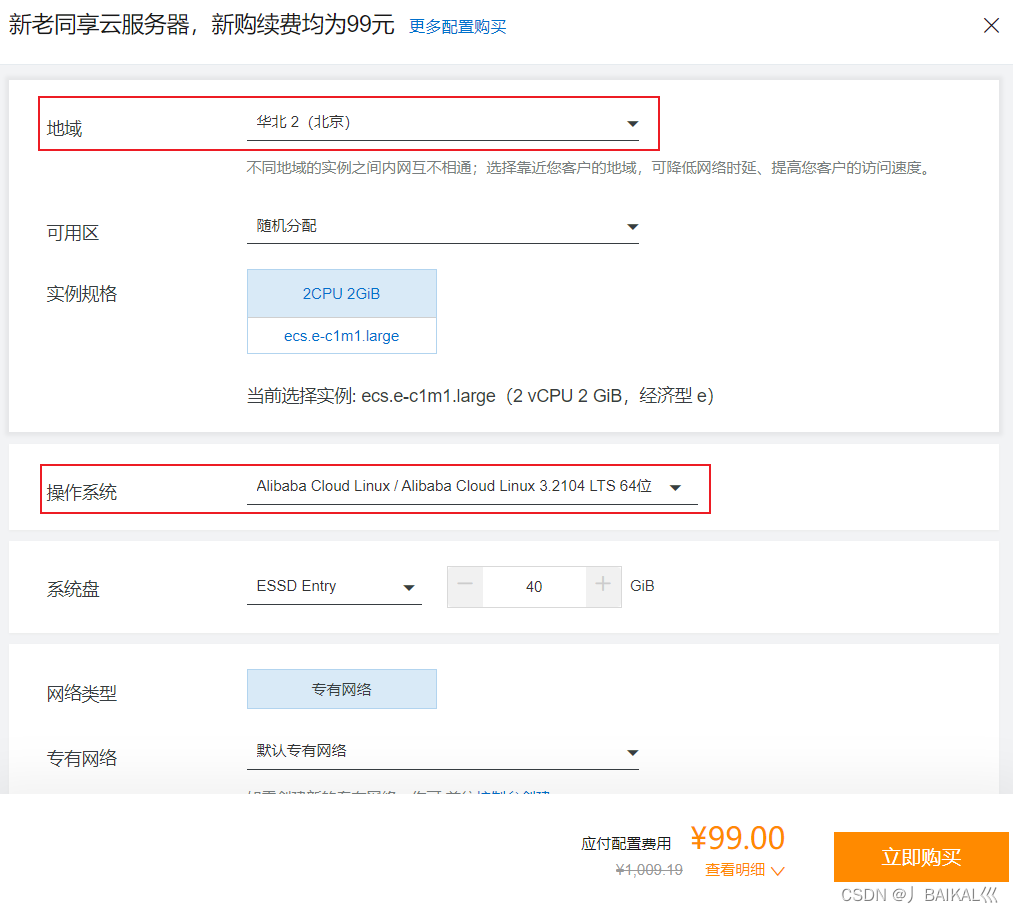The image size is (1013, 913).
Task: Increase system disk size with plus button
Action: (x=603, y=587)
